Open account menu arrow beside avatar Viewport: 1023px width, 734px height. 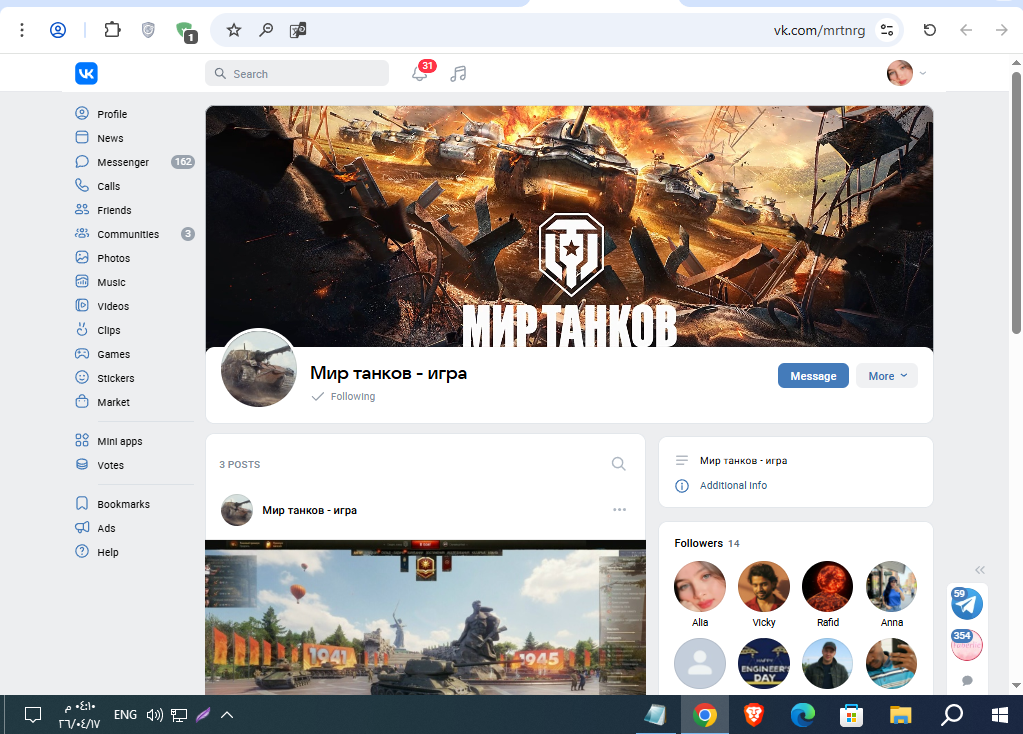click(923, 73)
